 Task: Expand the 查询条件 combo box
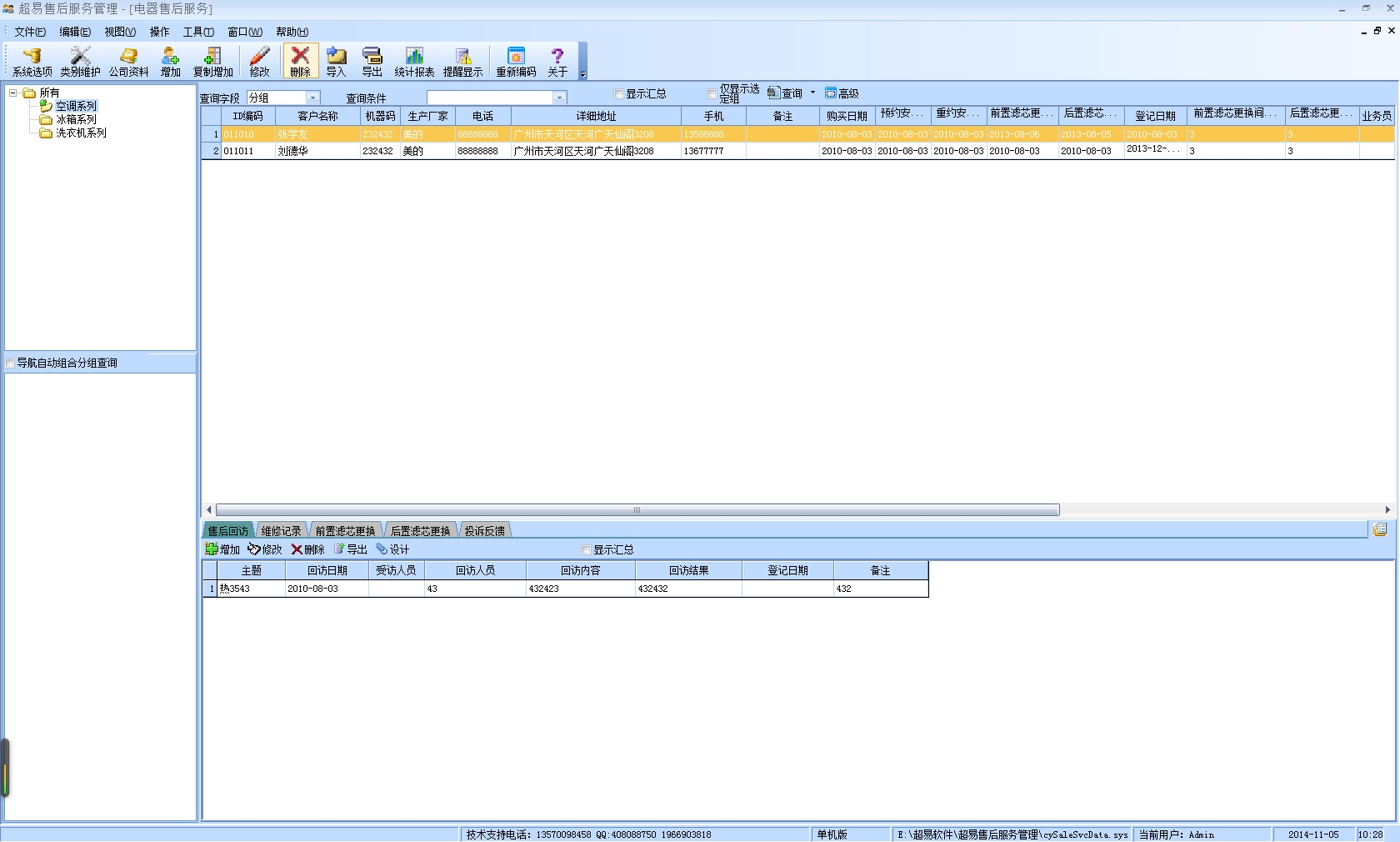559,98
